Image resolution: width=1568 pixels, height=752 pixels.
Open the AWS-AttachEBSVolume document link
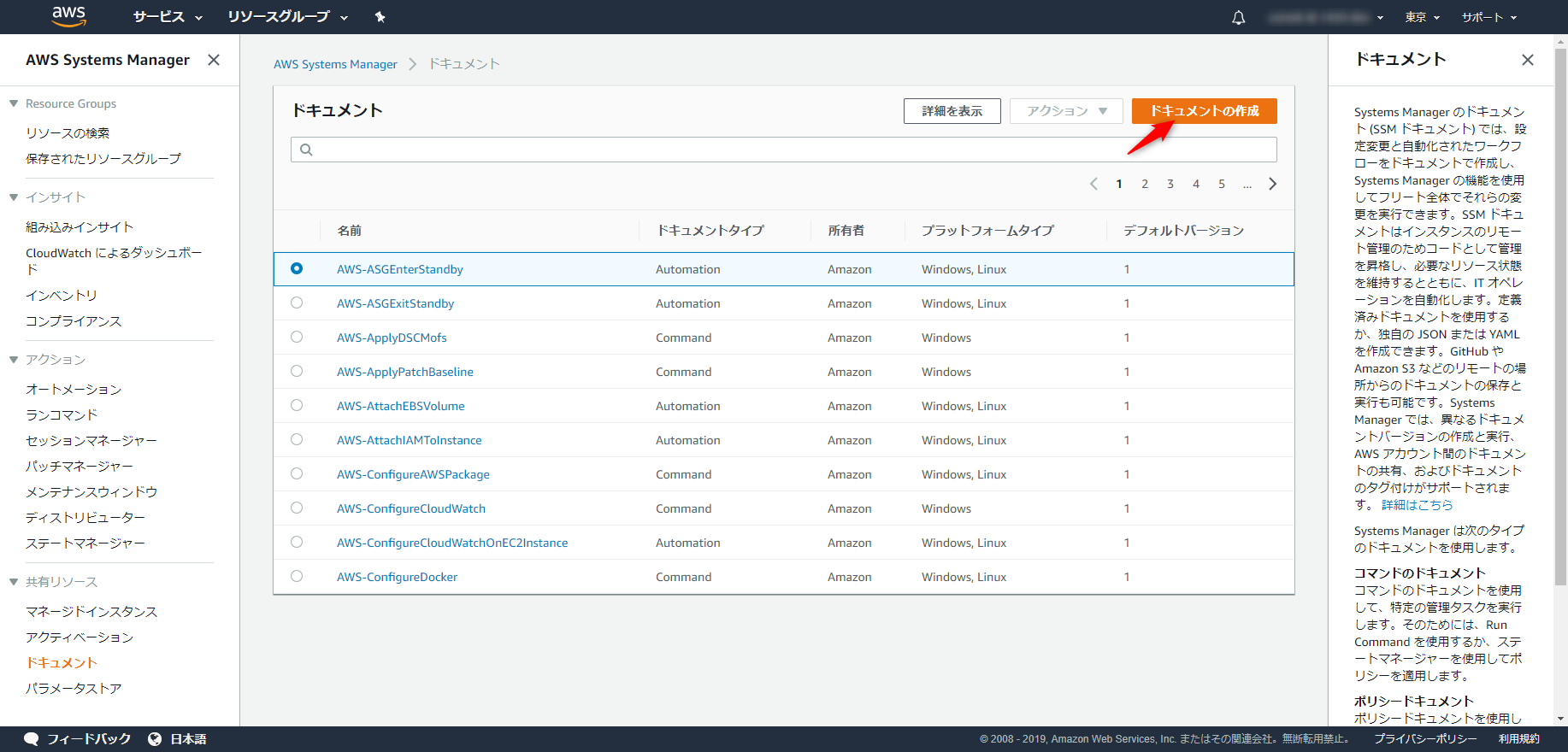click(x=400, y=406)
